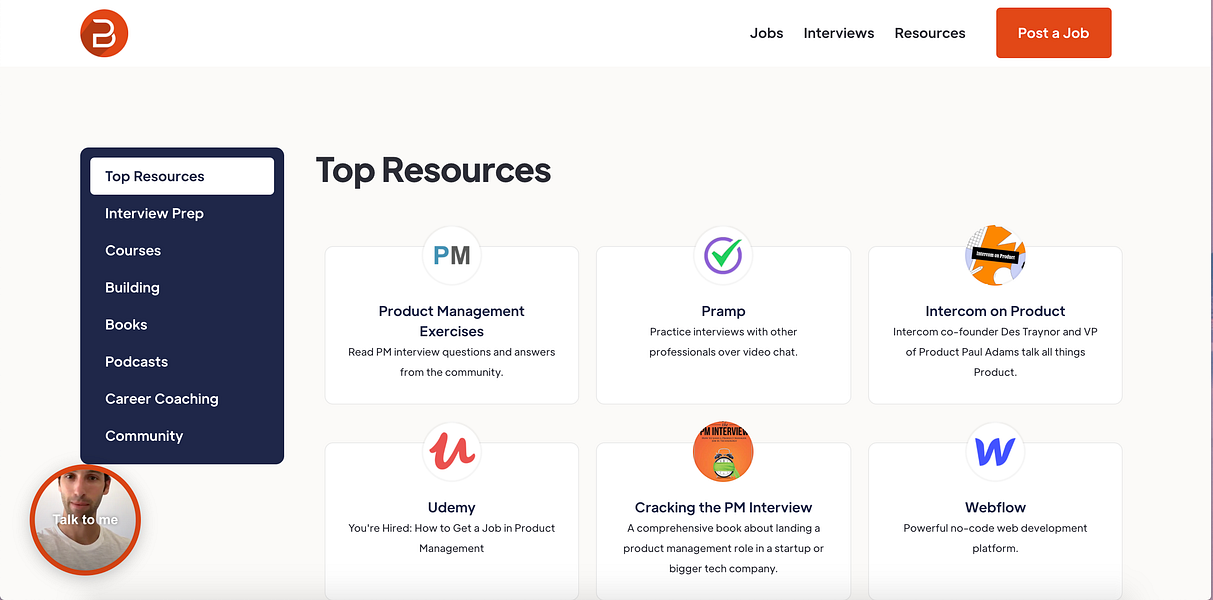The image size is (1213, 600).
Task: Open the Cracking the PM Interview title
Action: point(723,507)
